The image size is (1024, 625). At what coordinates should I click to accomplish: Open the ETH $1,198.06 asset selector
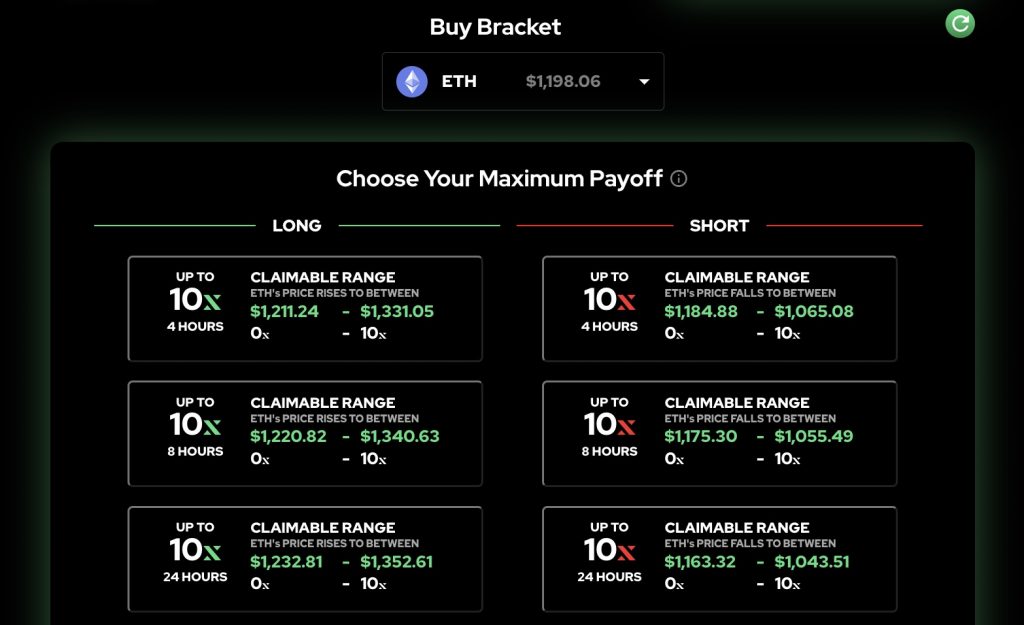tap(523, 82)
